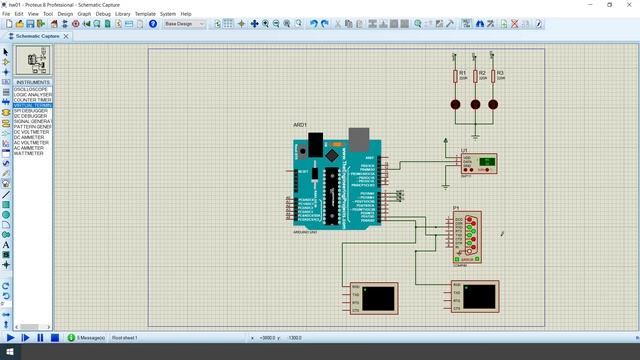Flip vertically with the Y-mirror icon
640x360 pixels.
(x=6, y=324)
